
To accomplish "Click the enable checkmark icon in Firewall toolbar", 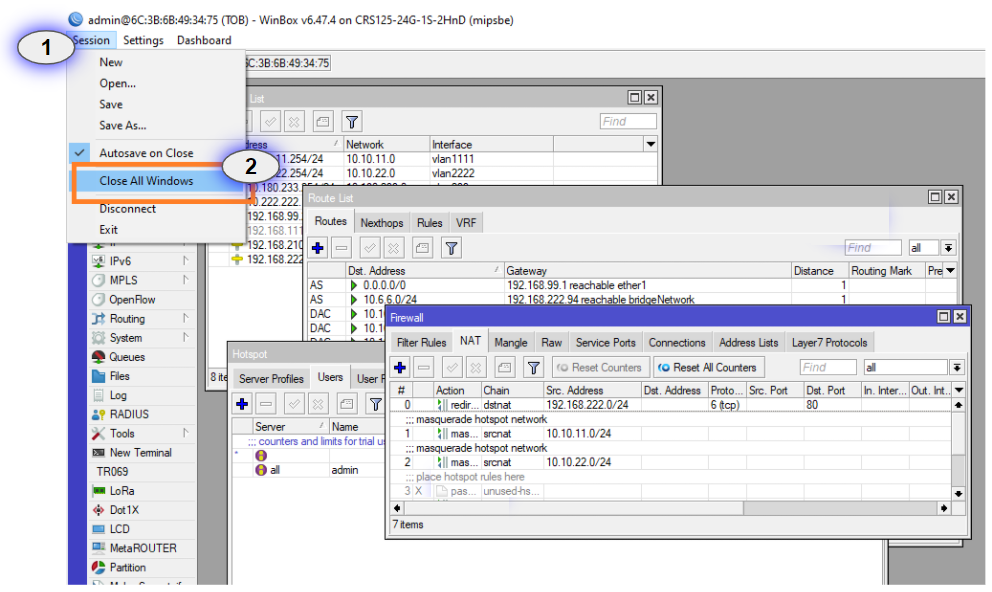I will 452,367.
